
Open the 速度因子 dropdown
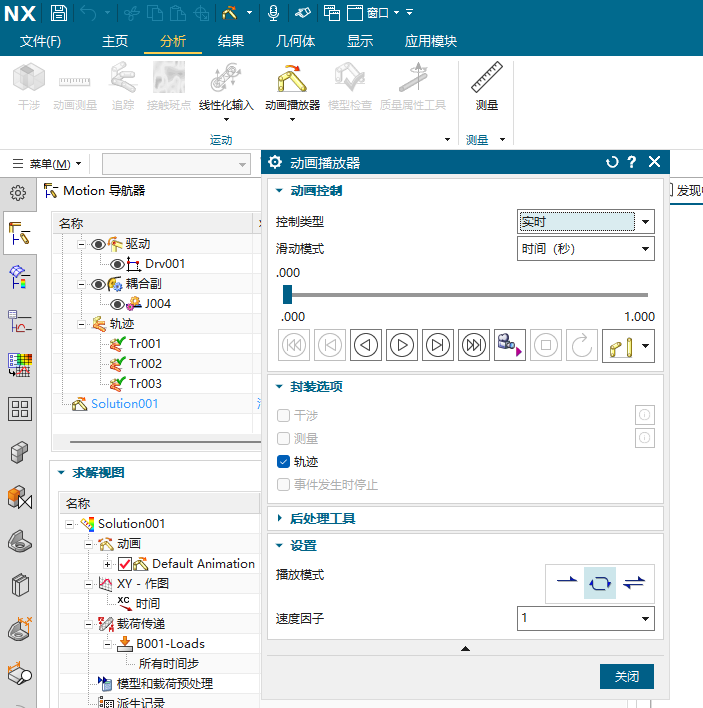coord(586,619)
